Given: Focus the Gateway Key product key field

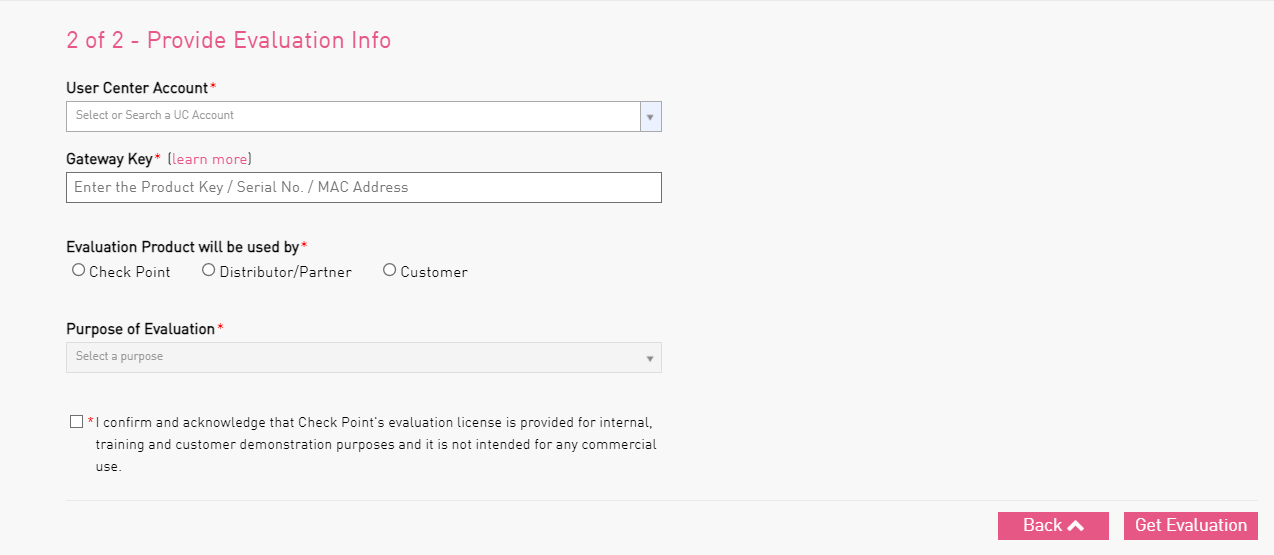Looking at the screenshot, I should click(364, 187).
